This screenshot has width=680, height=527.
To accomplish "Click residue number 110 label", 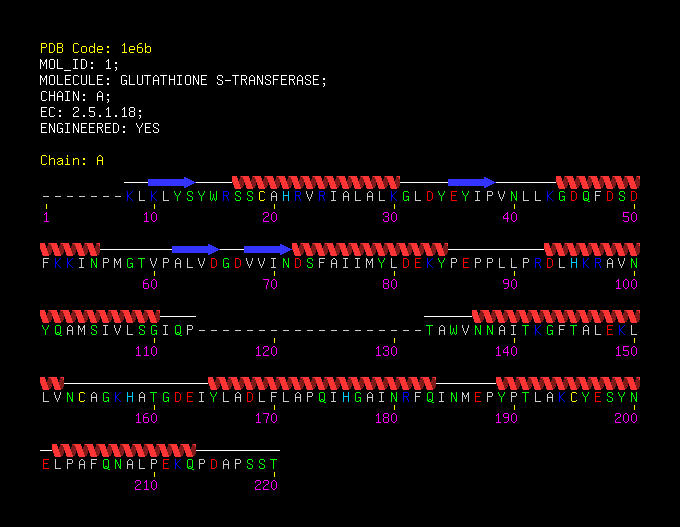I will [x=147, y=351].
